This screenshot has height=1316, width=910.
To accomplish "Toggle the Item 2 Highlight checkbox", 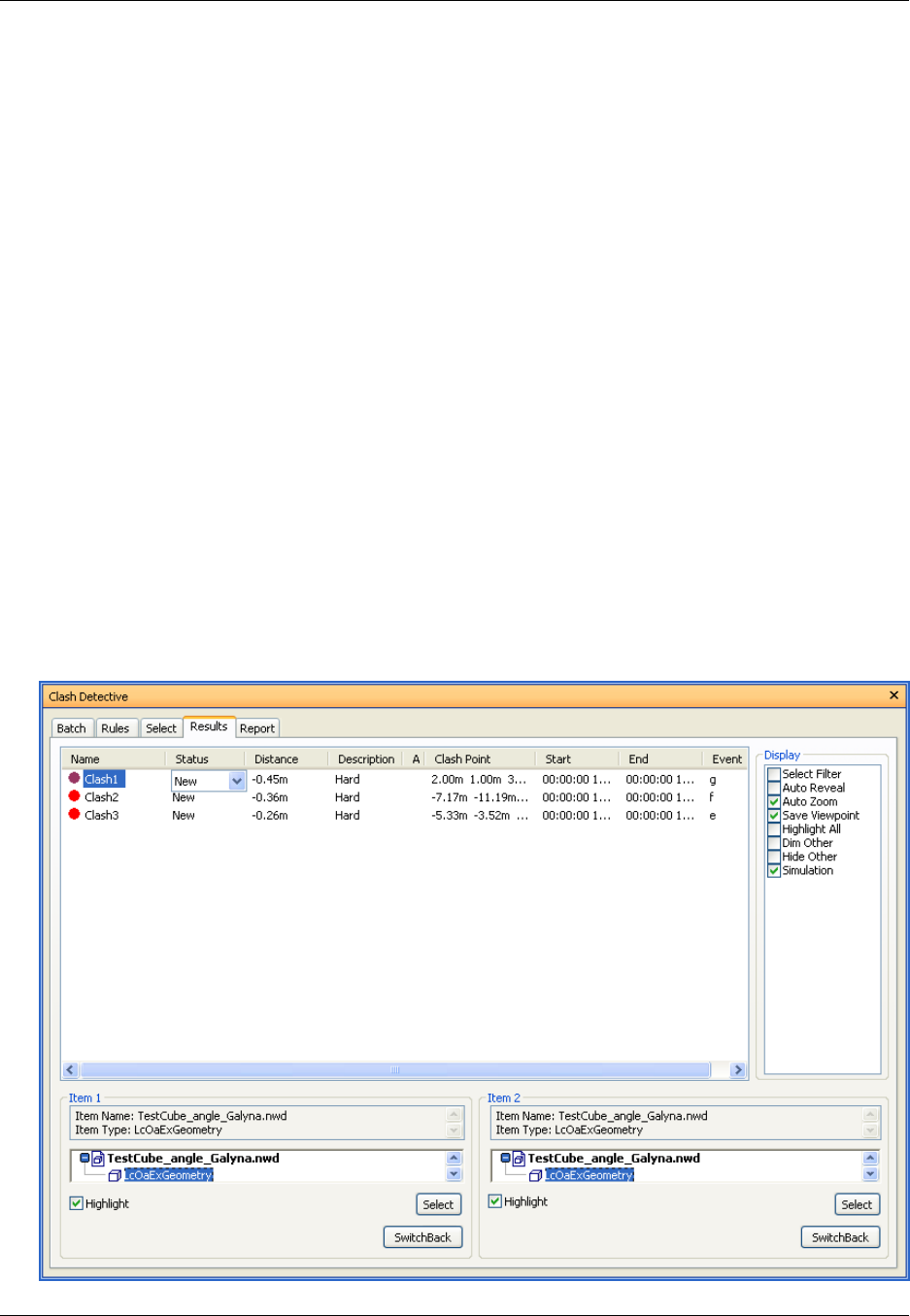I will tap(495, 1200).
